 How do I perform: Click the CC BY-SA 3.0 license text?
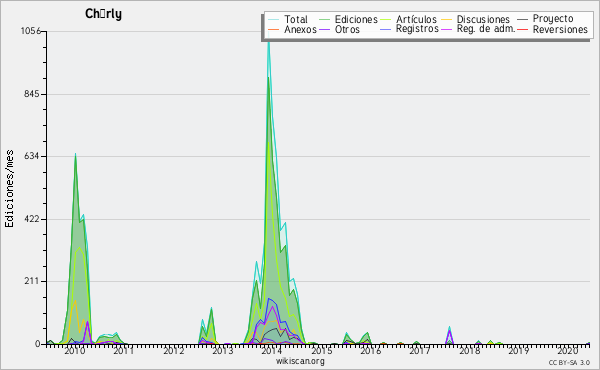(x=569, y=362)
